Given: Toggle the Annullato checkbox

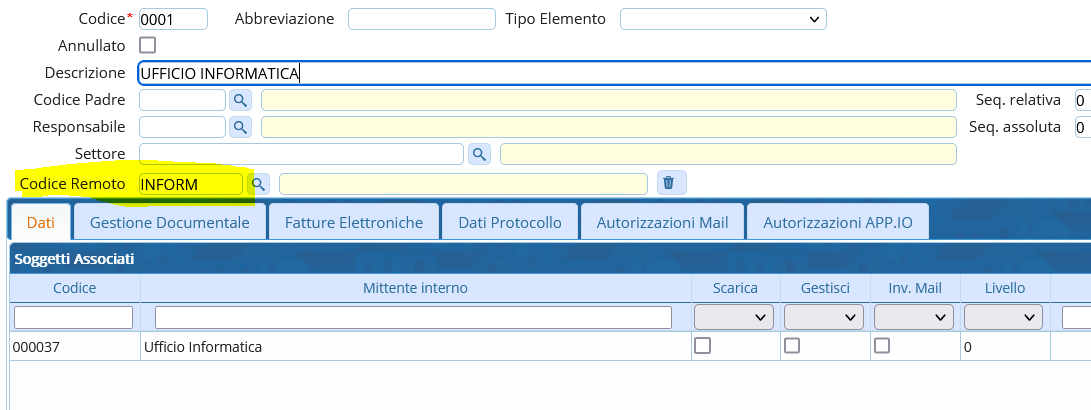Looking at the screenshot, I should [x=148, y=45].
